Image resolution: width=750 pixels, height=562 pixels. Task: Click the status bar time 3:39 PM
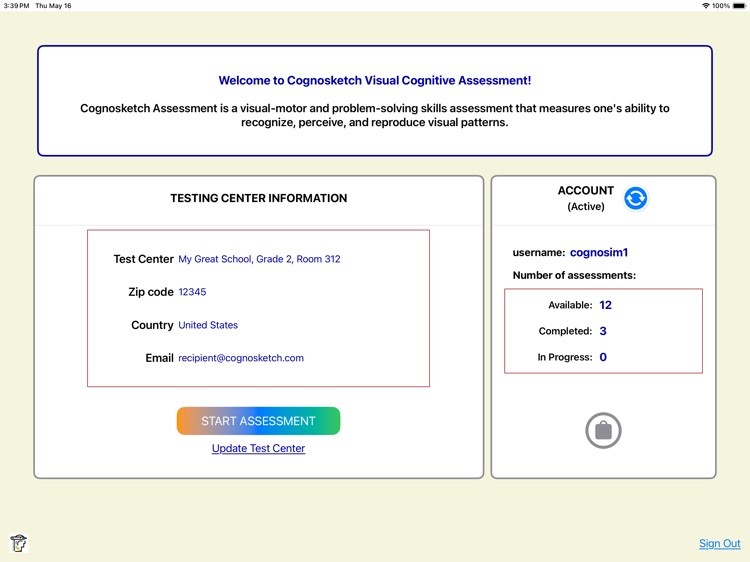pos(16,6)
